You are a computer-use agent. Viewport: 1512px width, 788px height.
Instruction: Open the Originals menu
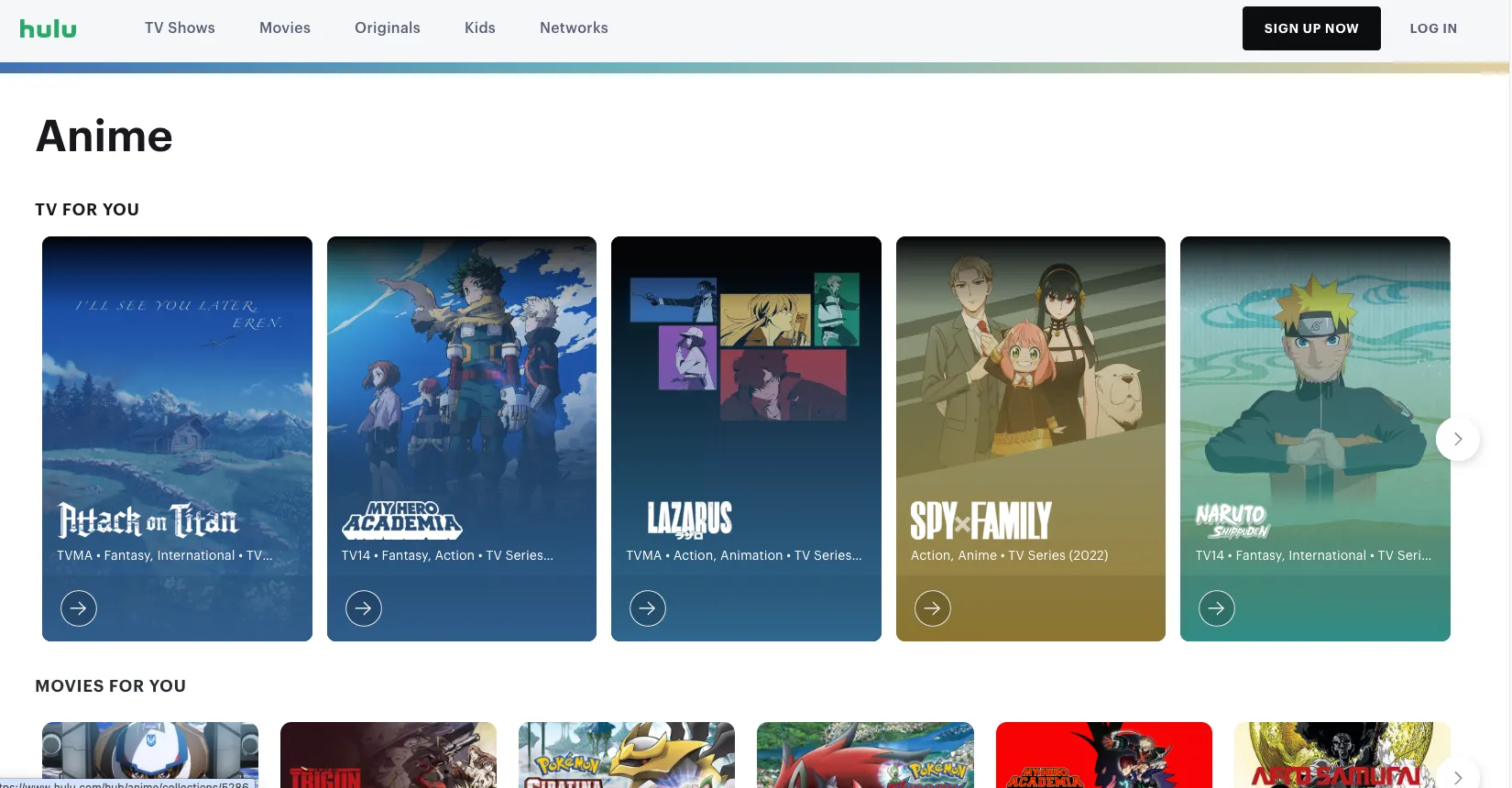(388, 27)
